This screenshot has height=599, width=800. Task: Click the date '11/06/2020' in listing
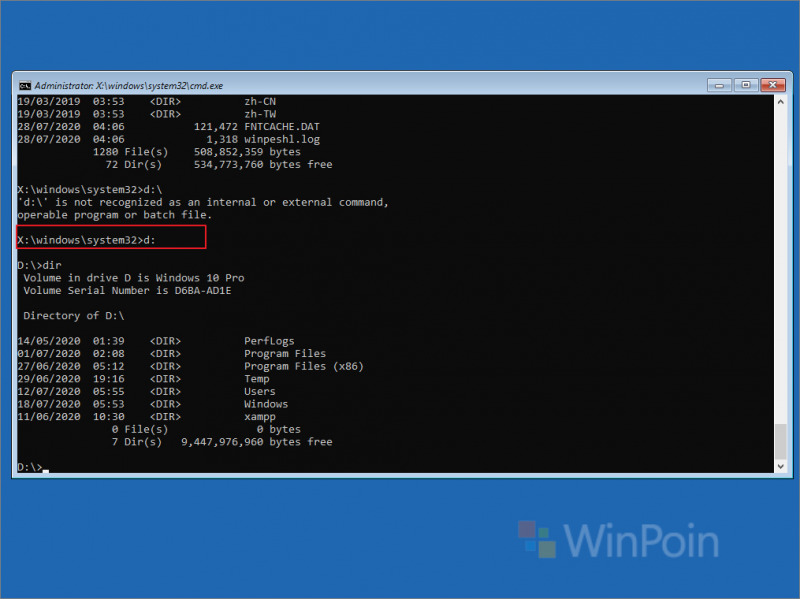click(49, 417)
